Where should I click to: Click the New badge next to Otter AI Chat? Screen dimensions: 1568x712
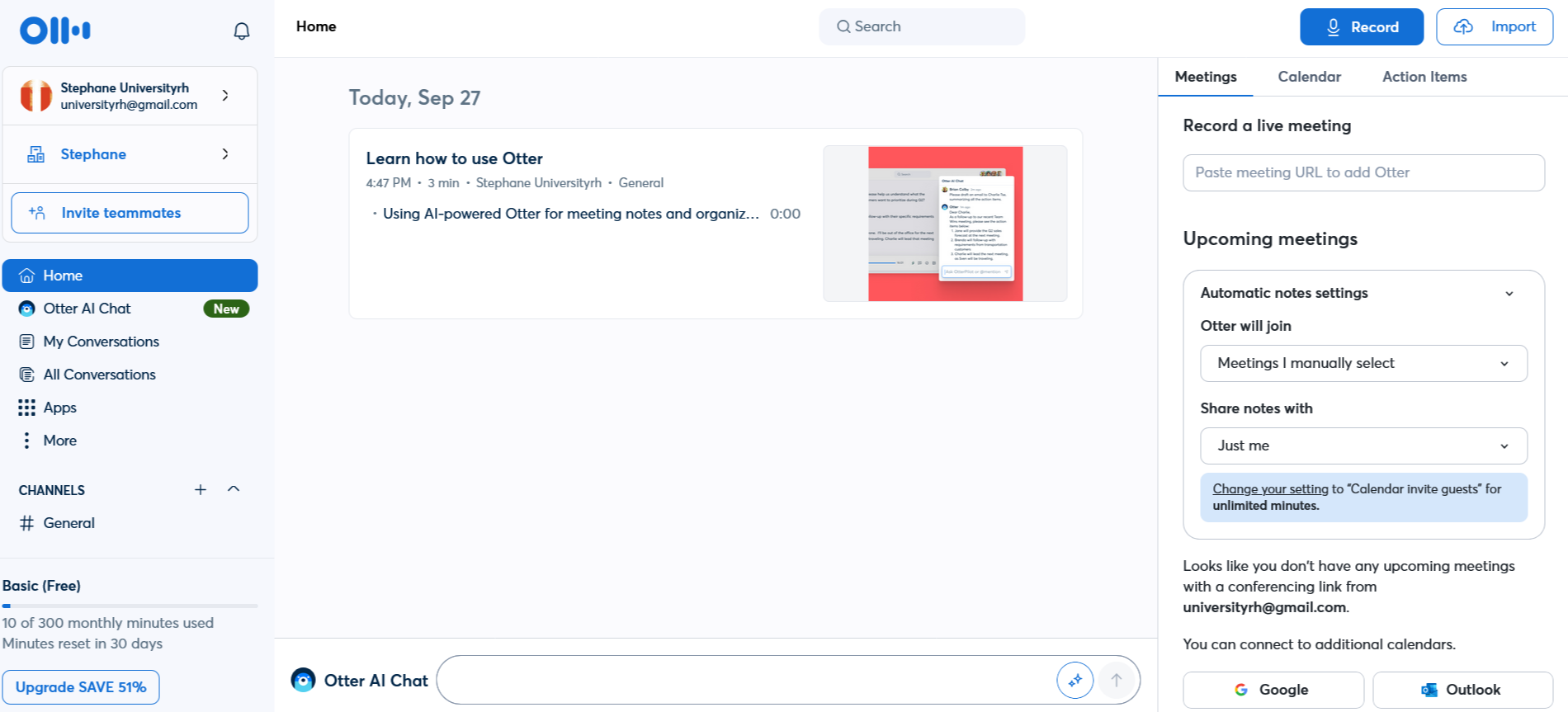(x=226, y=309)
